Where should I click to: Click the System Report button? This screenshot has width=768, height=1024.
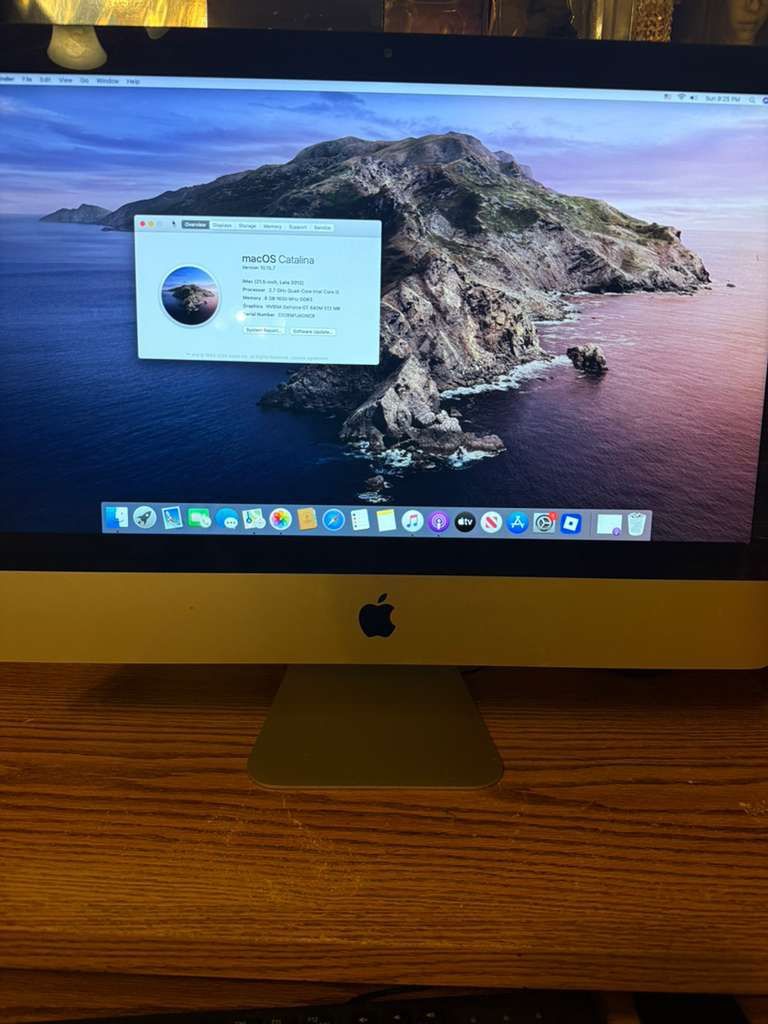[264, 330]
